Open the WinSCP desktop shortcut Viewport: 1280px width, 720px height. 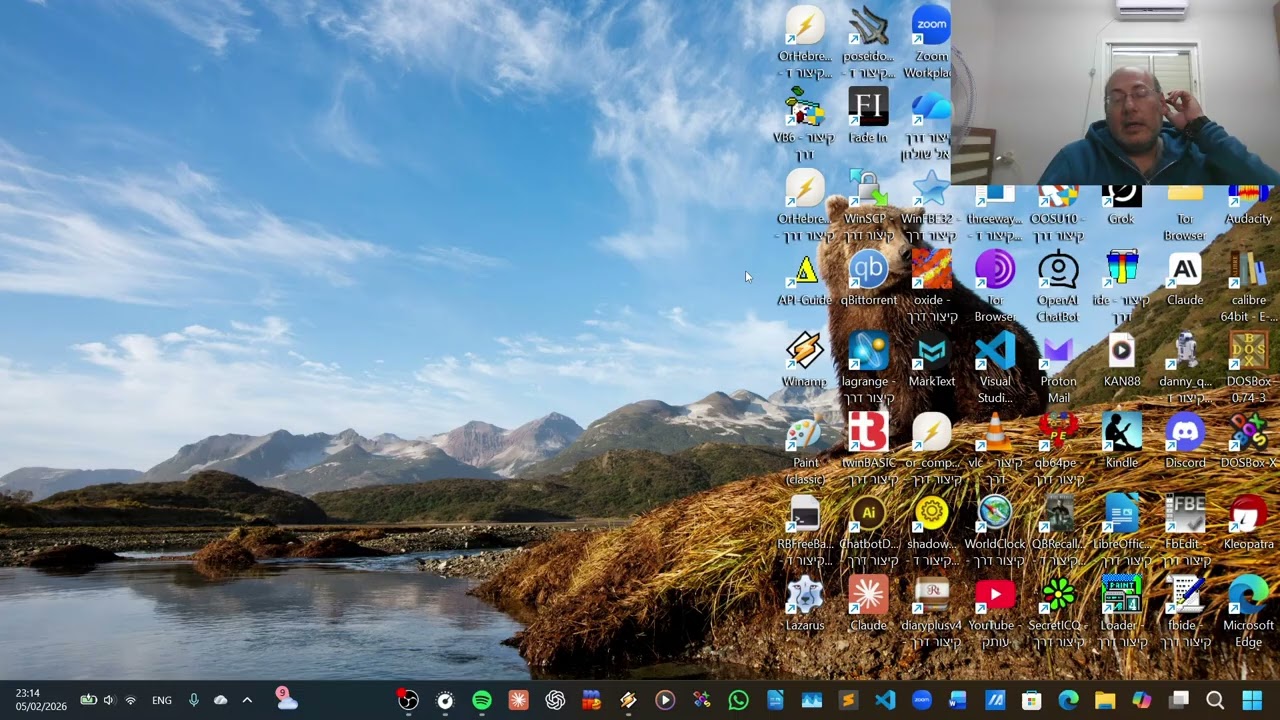tap(866, 205)
